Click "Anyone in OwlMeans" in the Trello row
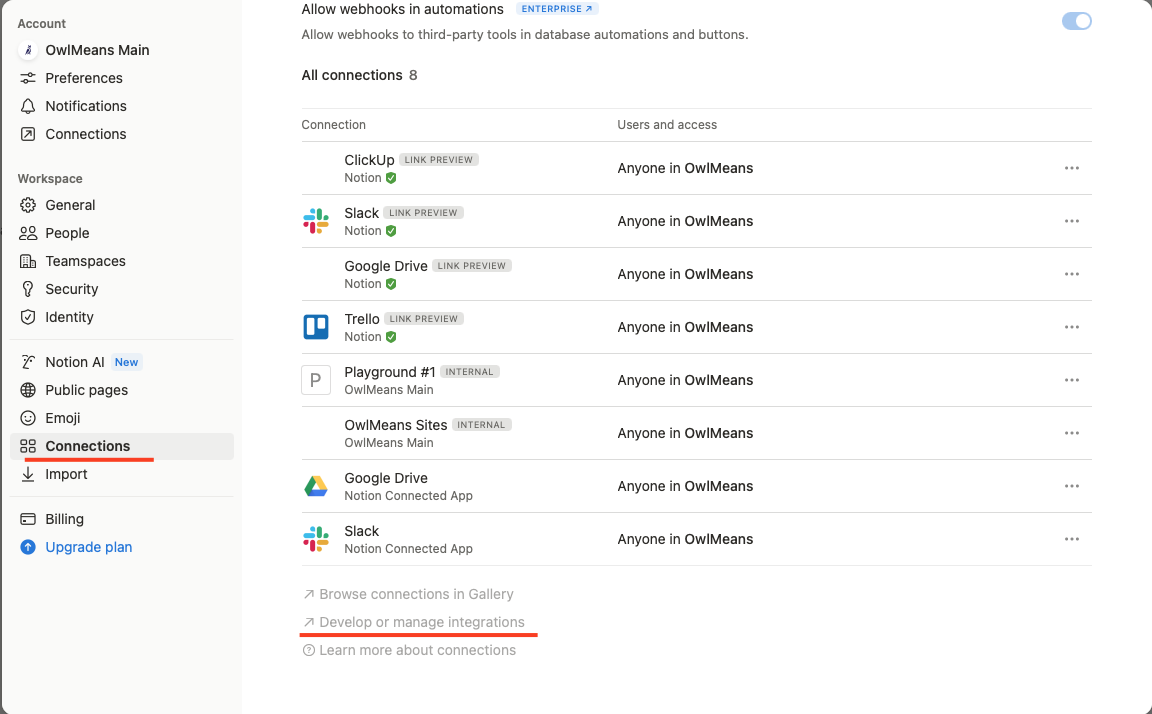1152x714 pixels. coord(685,327)
